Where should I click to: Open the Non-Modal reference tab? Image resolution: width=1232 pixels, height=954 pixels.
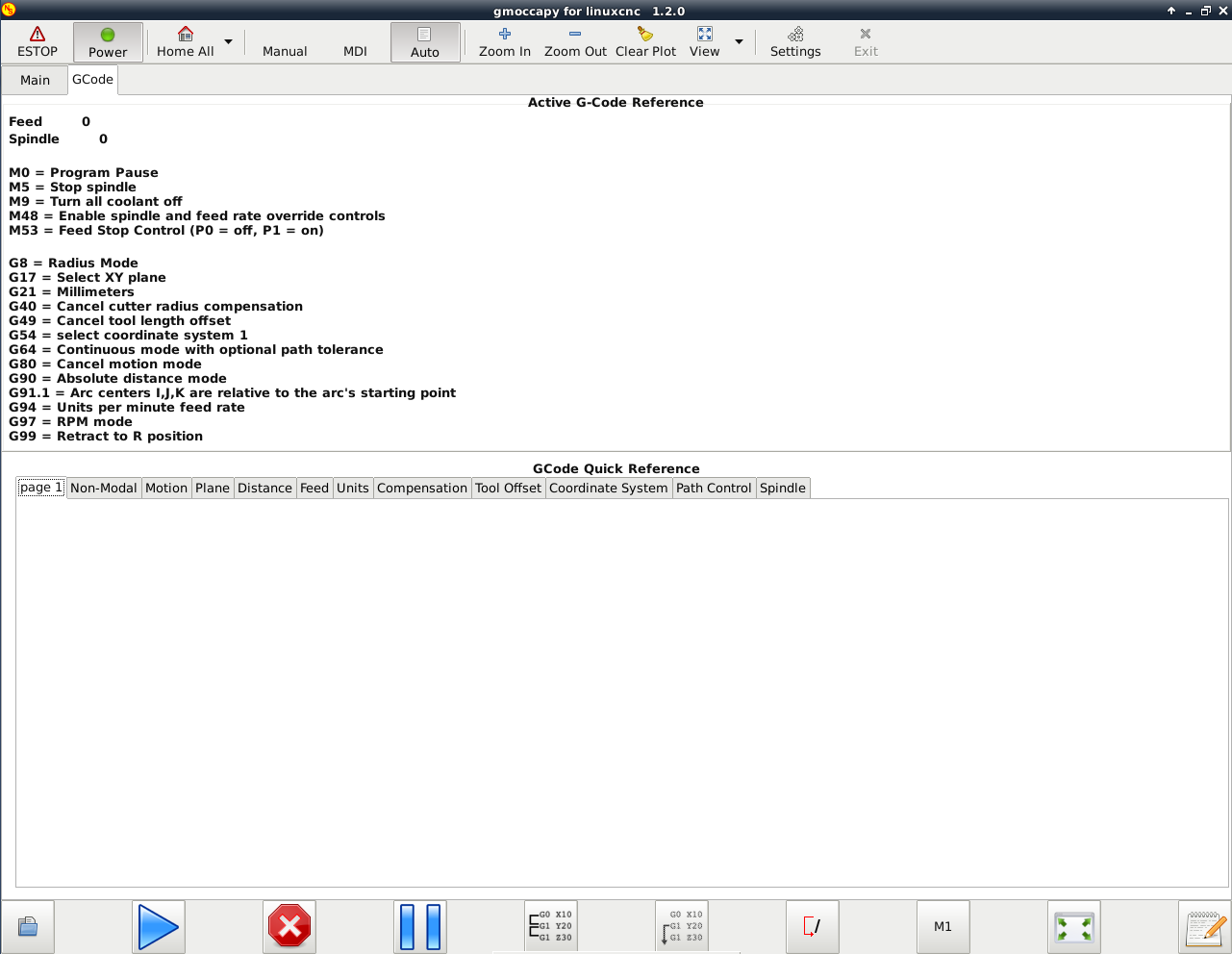tap(104, 489)
